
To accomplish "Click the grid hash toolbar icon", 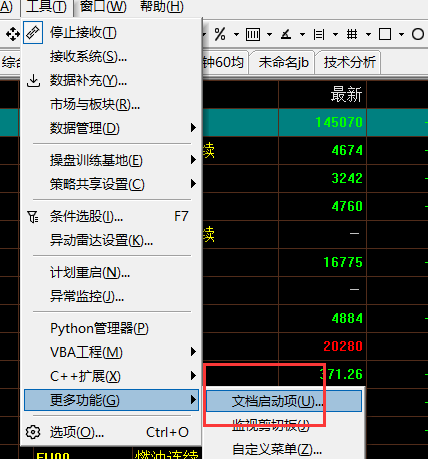I will click(352, 34).
